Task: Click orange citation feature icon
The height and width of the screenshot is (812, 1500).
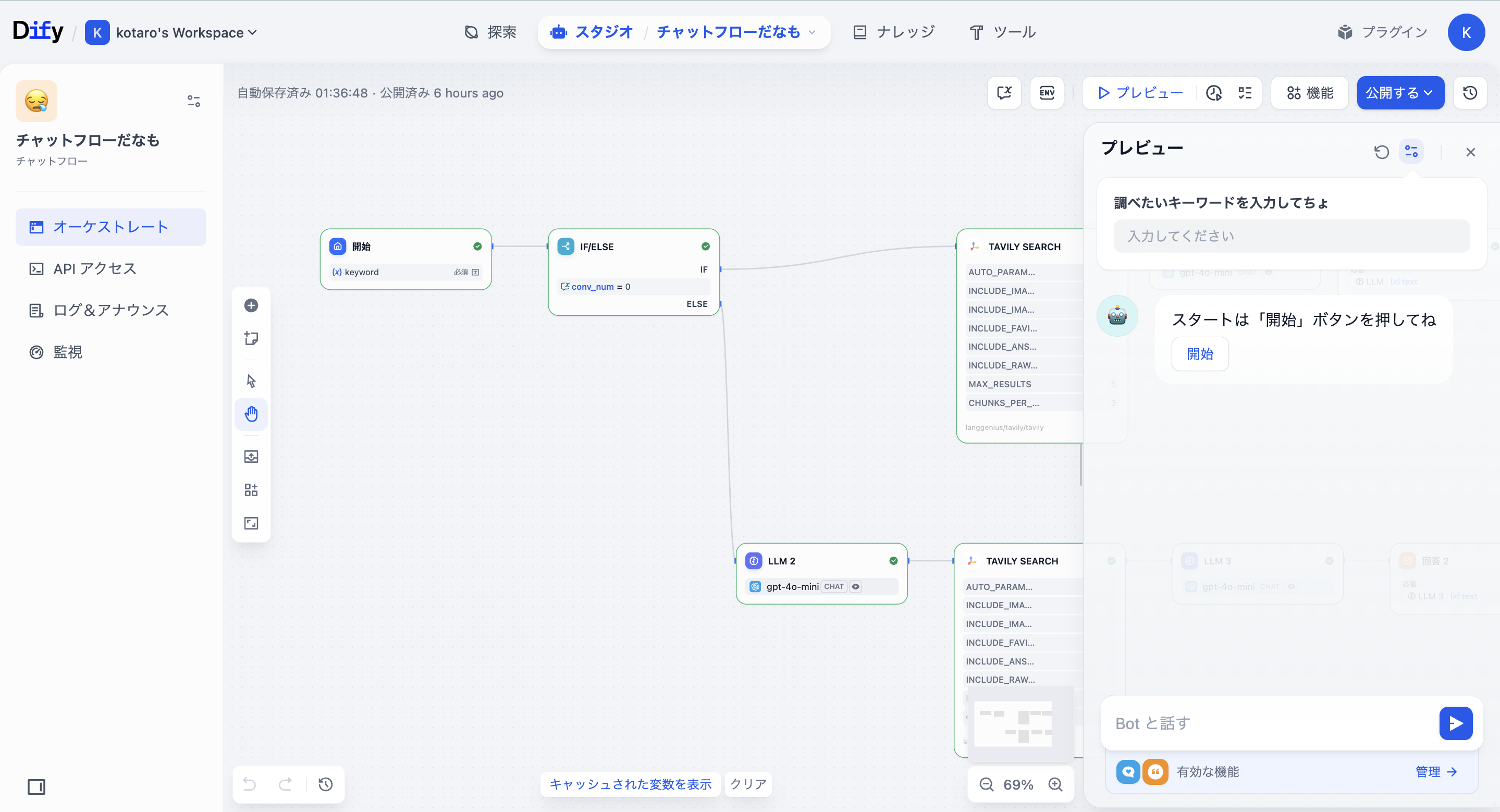Action: [x=1155, y=772]
